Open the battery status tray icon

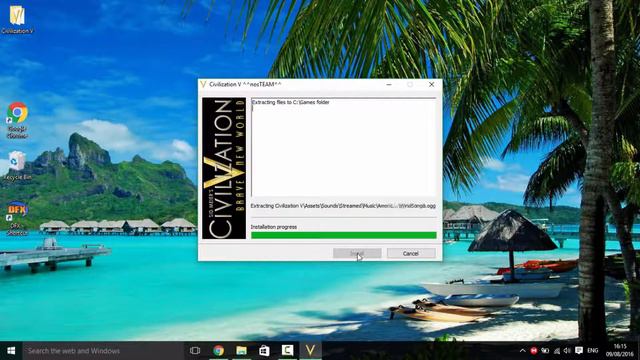[545, 351]
